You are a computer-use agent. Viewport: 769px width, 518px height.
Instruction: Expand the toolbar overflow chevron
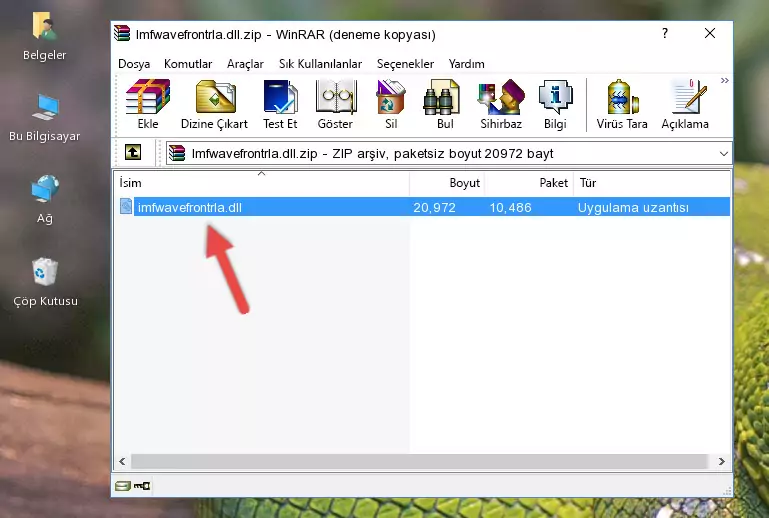coord(724,80)
